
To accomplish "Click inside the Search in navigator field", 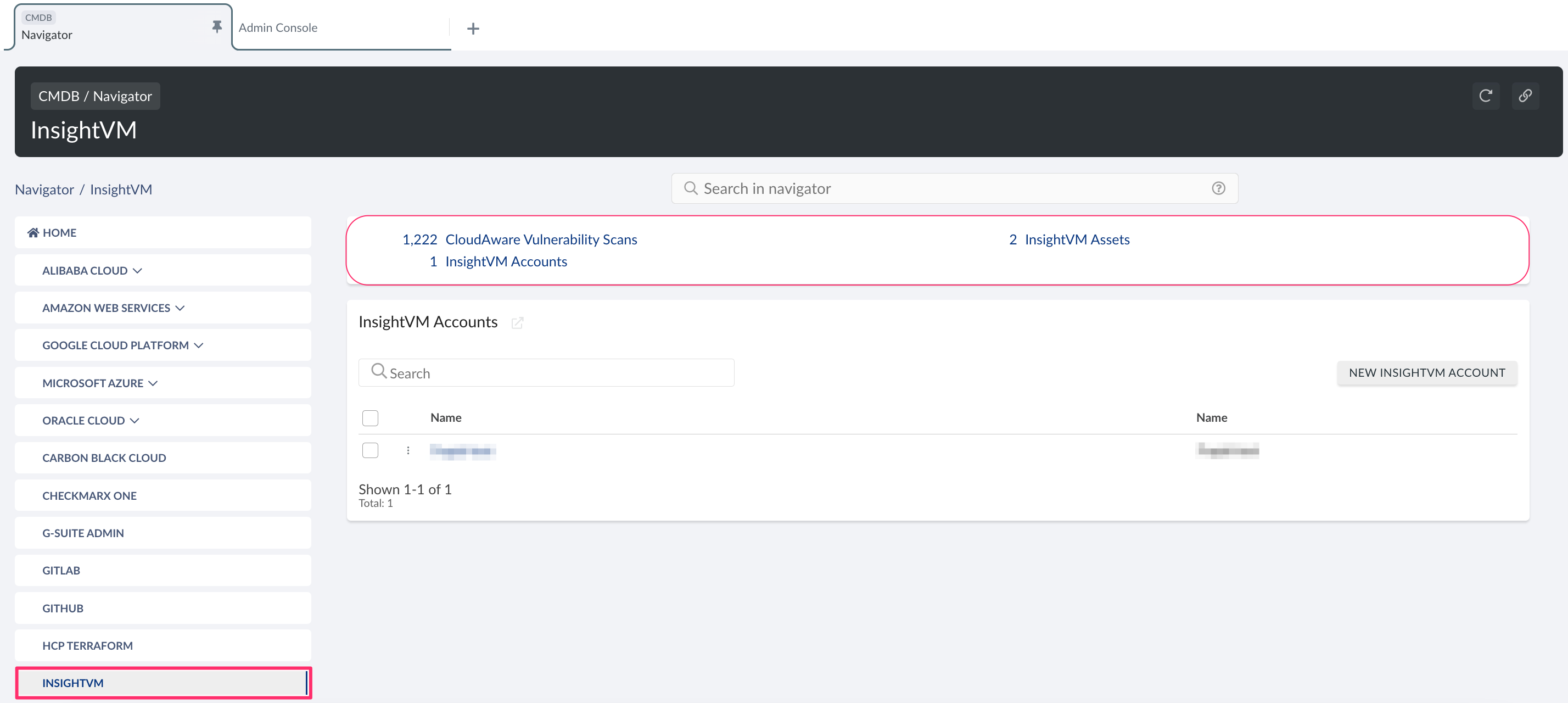I will [x=913, y=188].
